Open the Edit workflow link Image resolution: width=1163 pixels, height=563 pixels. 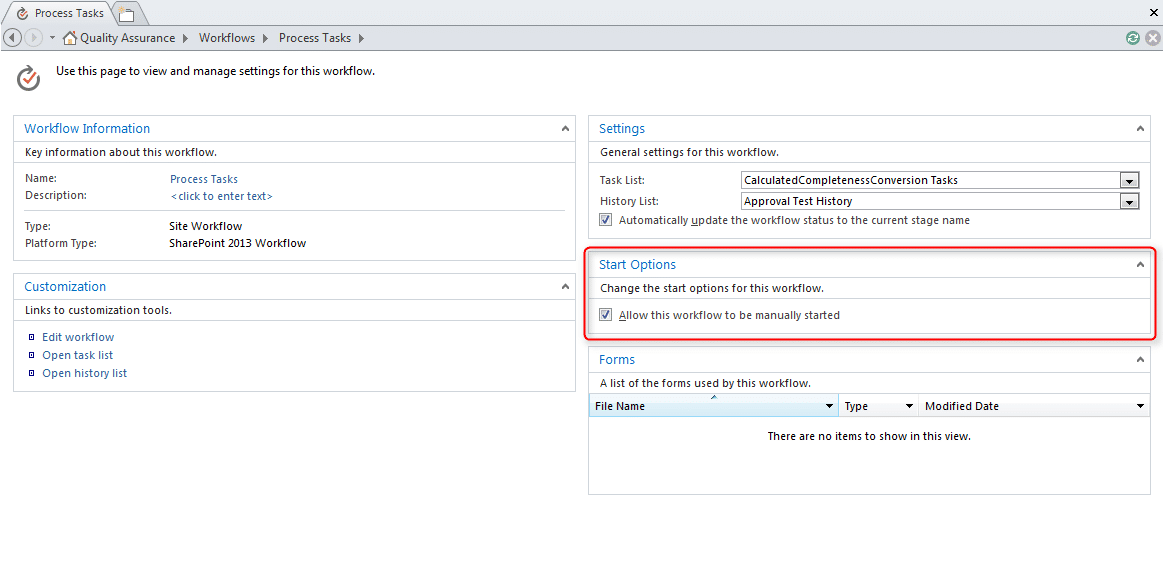(78, 337)
